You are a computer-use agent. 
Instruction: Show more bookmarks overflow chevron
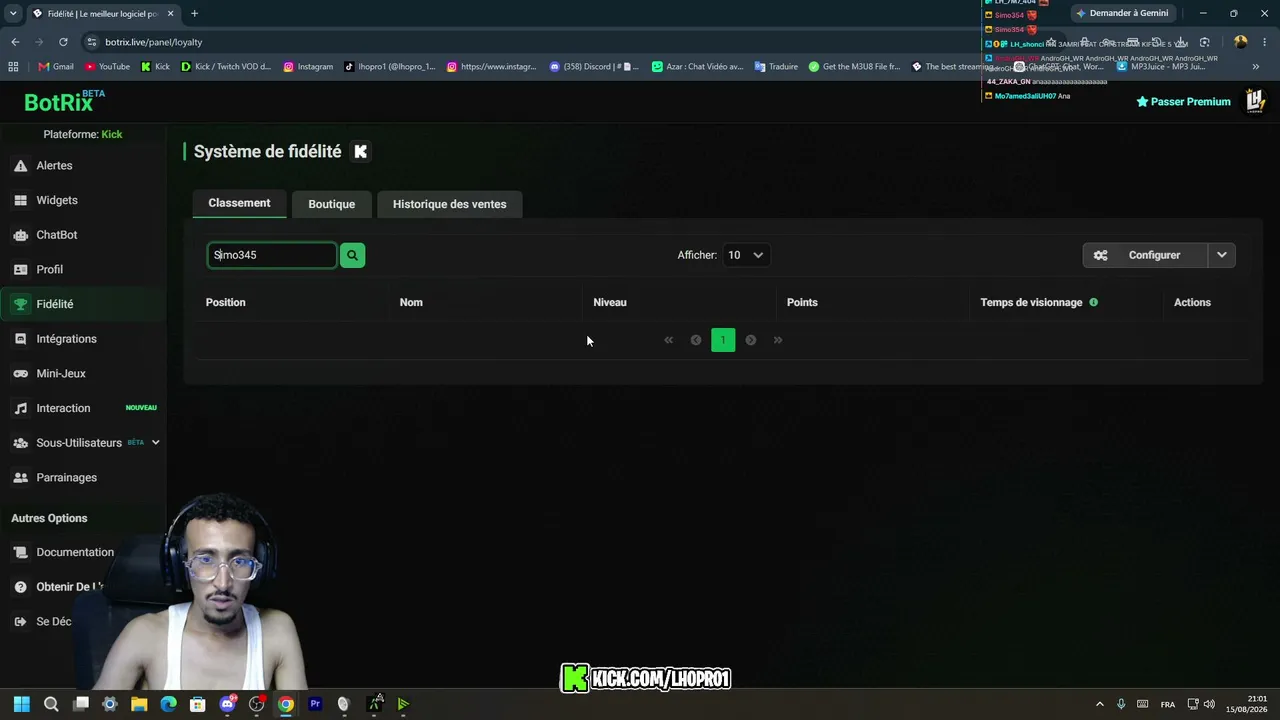point(1256,67)
